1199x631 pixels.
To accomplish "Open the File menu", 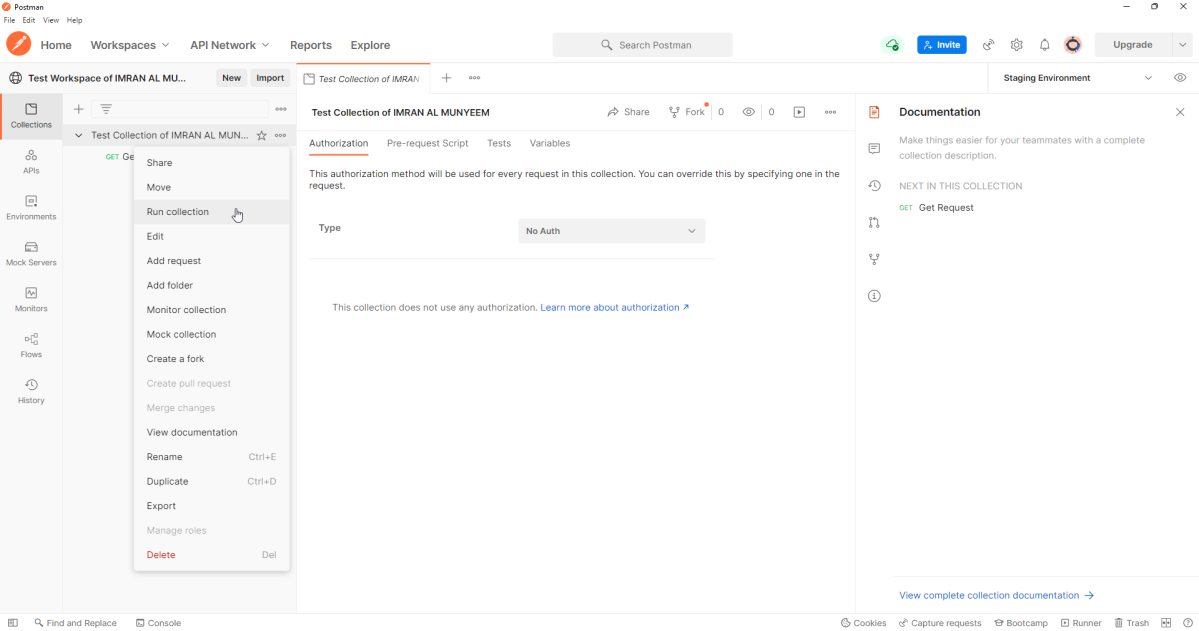I will pyautogui.click(x=9, y=20).
